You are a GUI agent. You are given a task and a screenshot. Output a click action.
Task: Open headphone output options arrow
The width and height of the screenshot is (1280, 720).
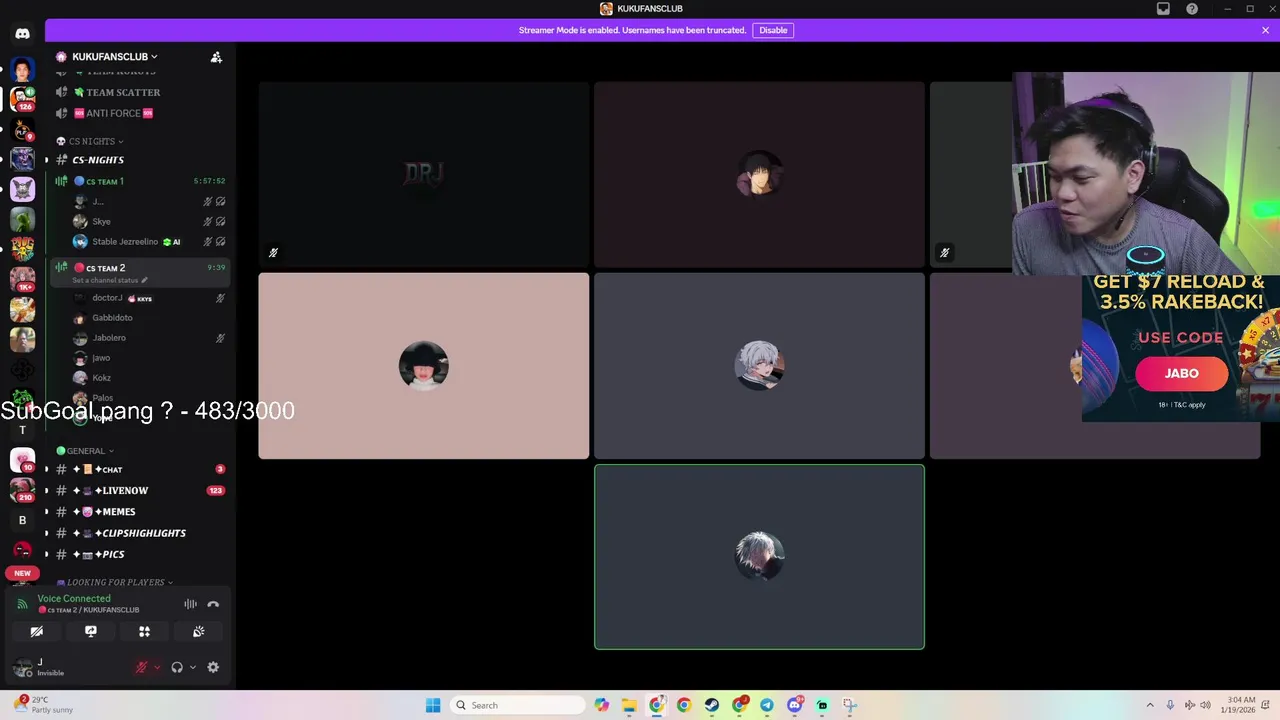pyautogui.click(x=193, y=667)
